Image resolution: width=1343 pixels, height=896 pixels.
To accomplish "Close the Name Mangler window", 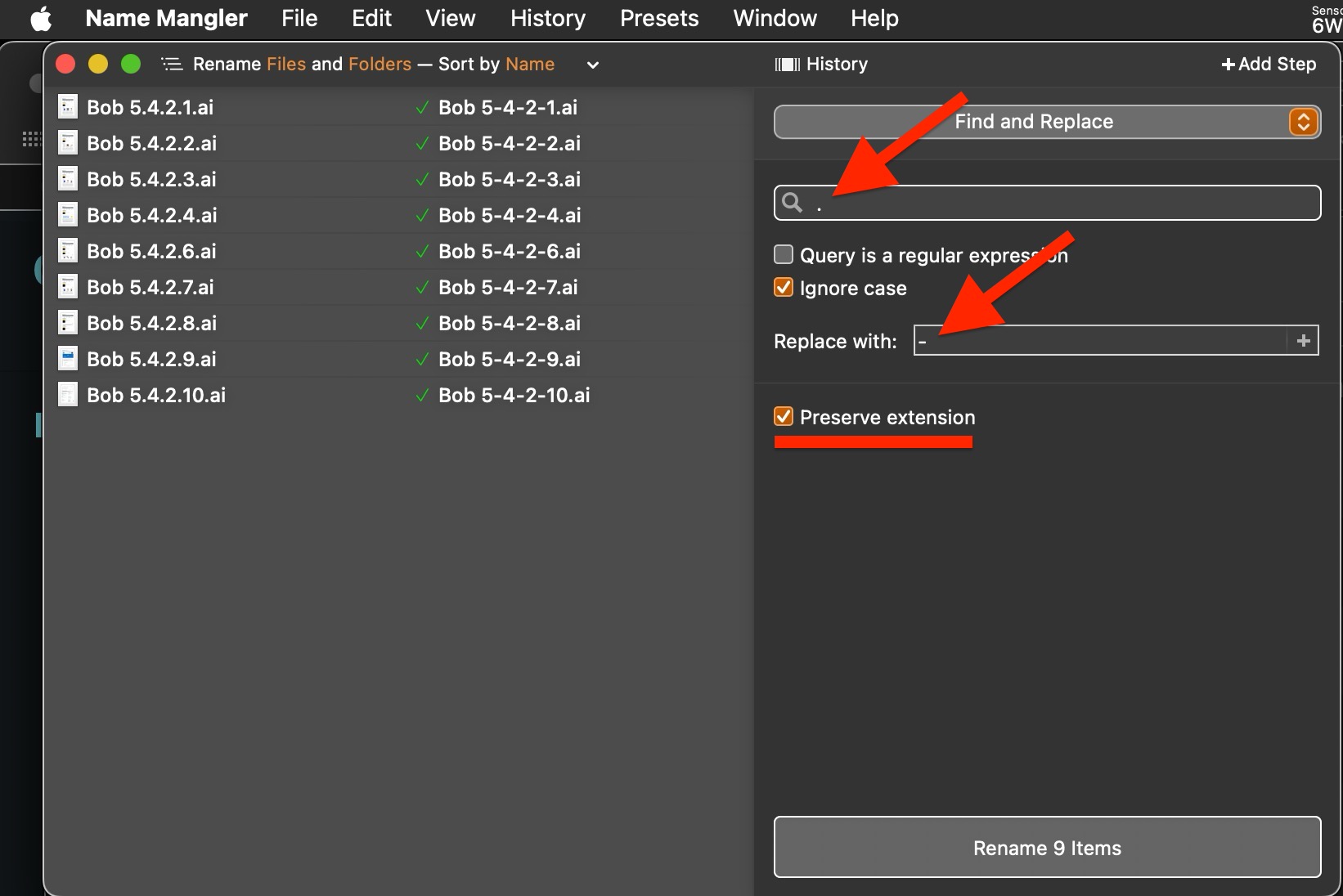I will tap(65, 64).
